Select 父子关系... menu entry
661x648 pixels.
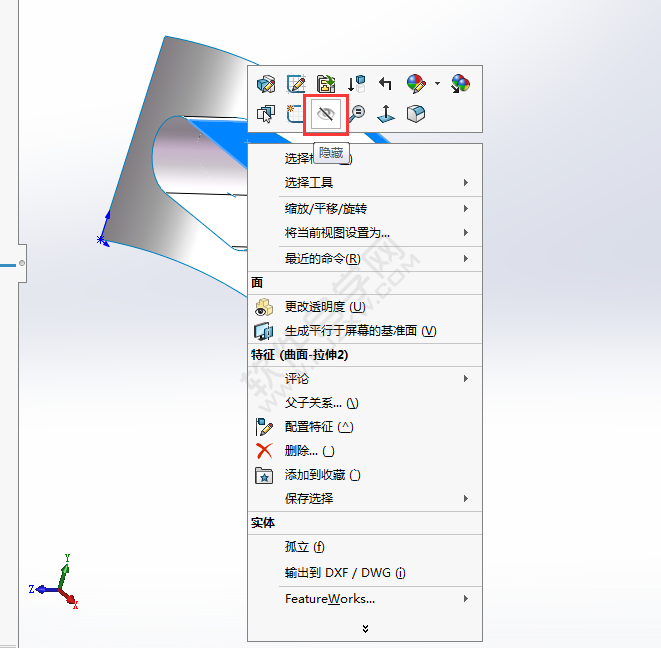pyautogui.click(x=365, y=403)
